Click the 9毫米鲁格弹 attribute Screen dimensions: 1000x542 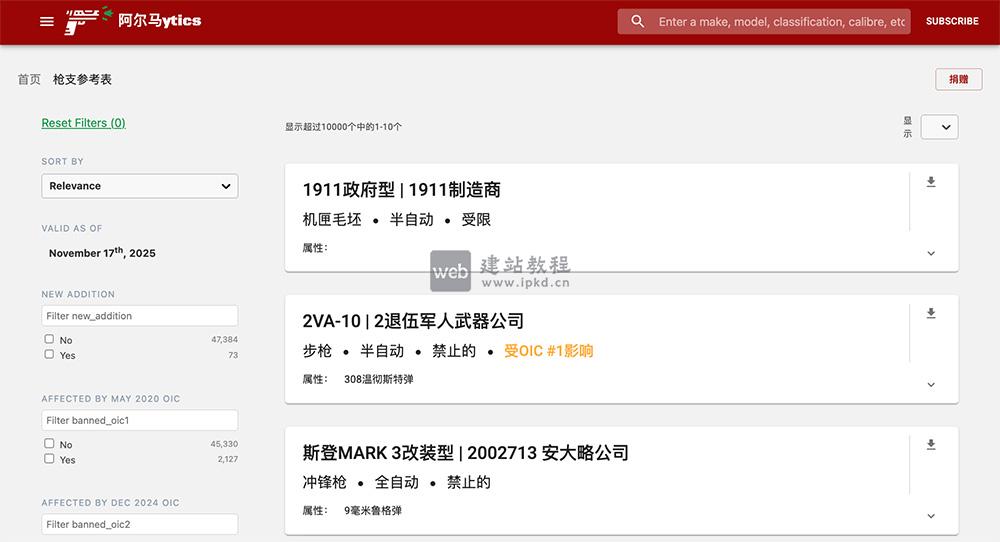tap(373, 511)
